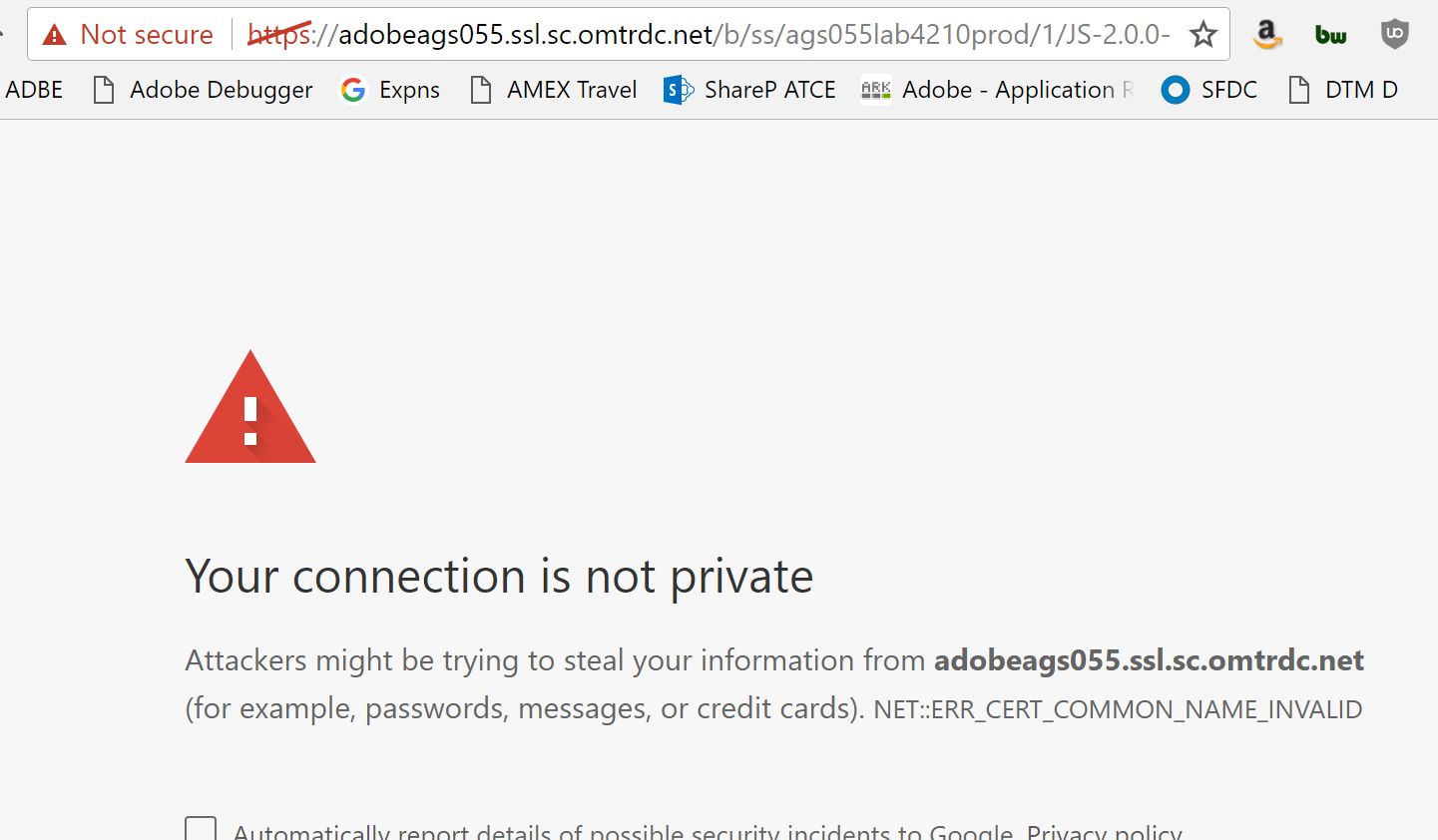
Task: Open the DTM D bookmark
Action: tap(1343, 90)
